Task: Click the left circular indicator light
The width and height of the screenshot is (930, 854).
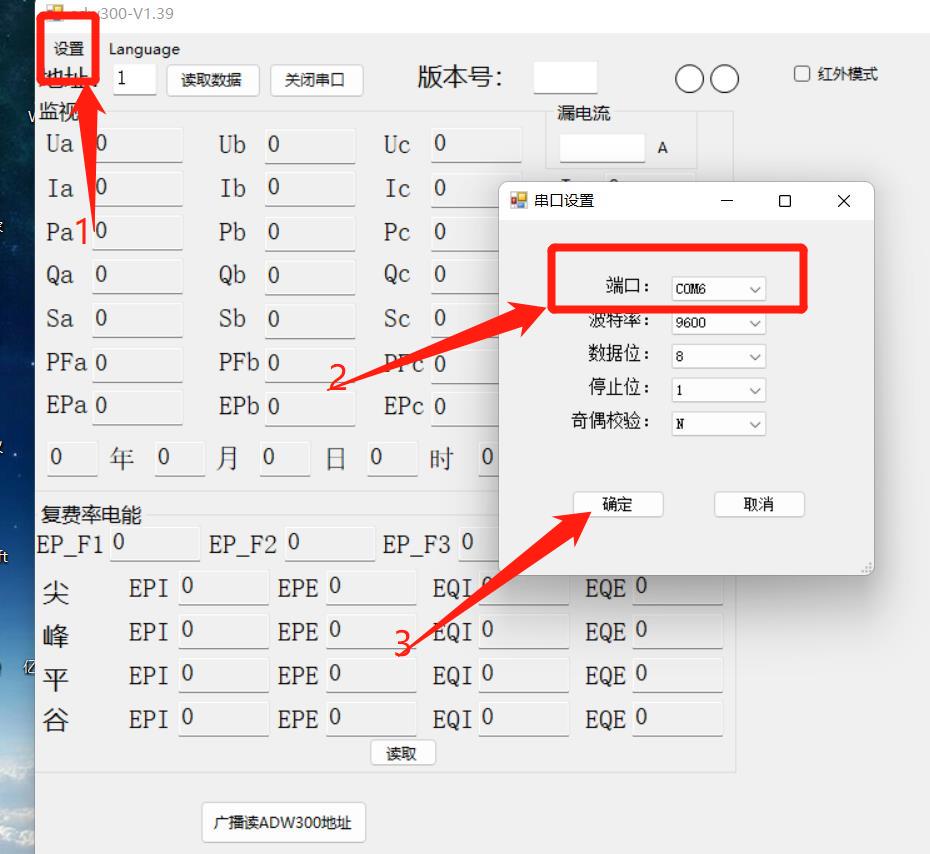Action: coord(689,78)
